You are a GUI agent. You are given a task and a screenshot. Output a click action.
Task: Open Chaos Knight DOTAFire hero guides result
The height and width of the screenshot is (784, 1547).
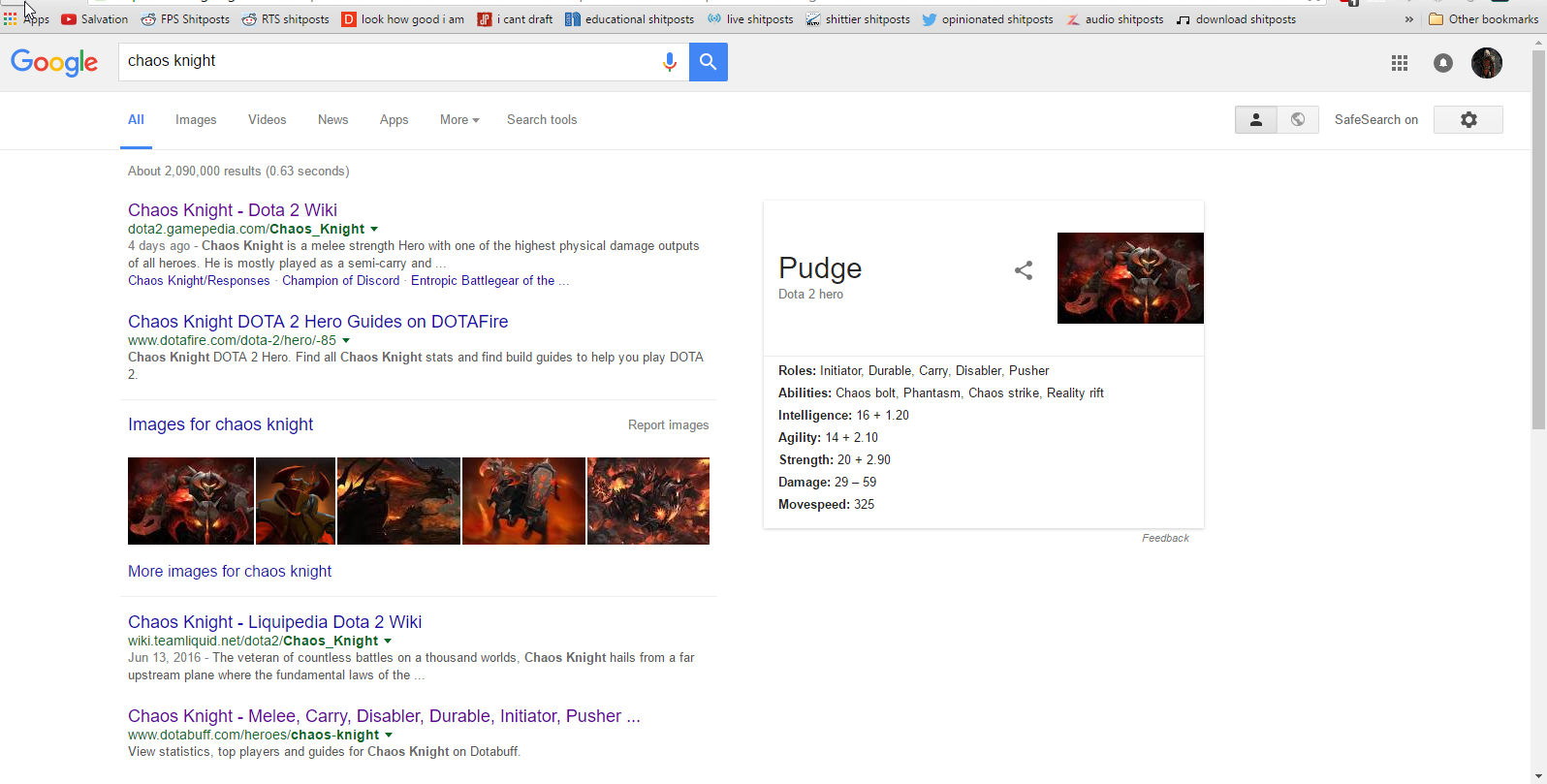318,322
